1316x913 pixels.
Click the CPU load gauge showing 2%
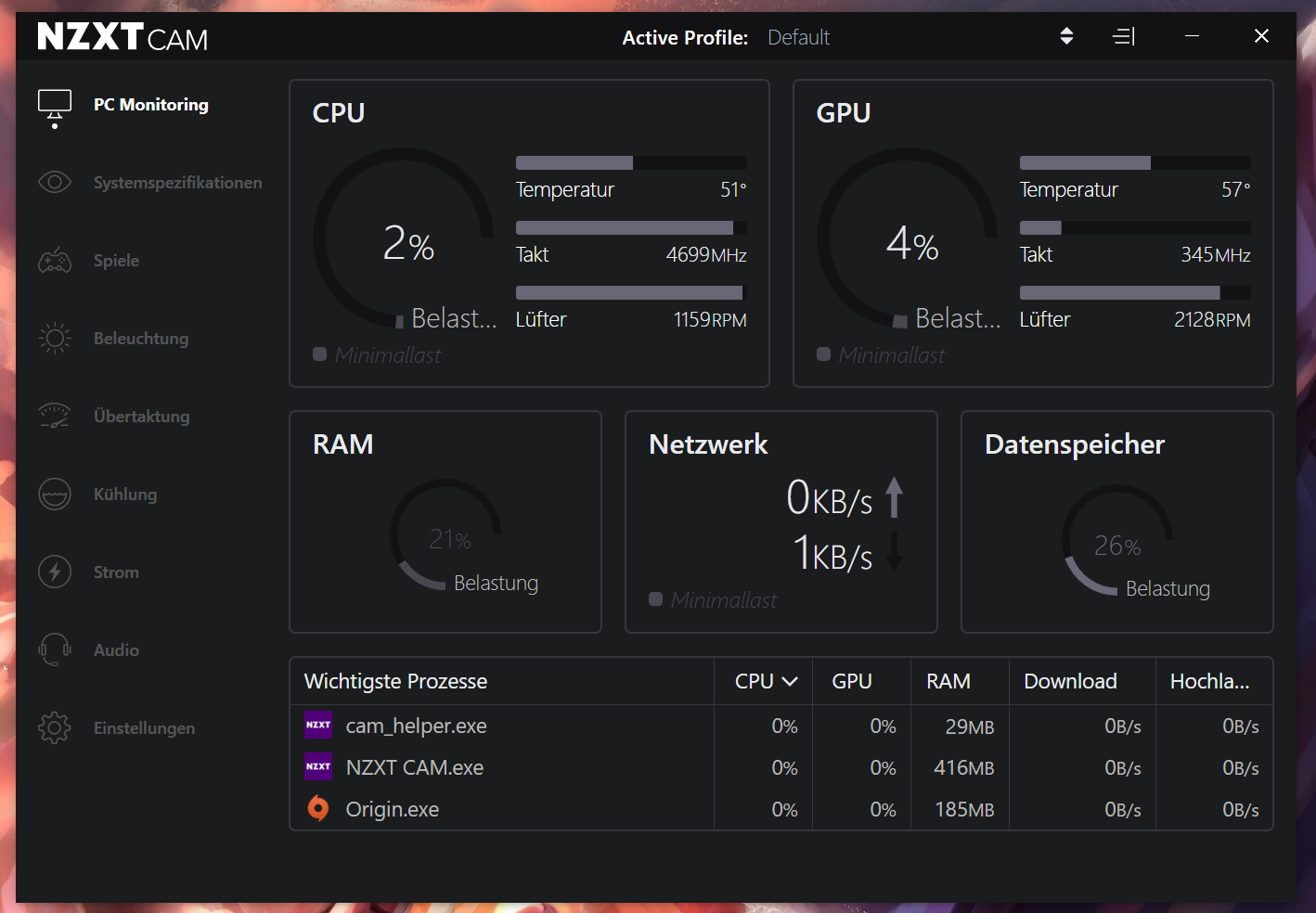tap(404, 238)
